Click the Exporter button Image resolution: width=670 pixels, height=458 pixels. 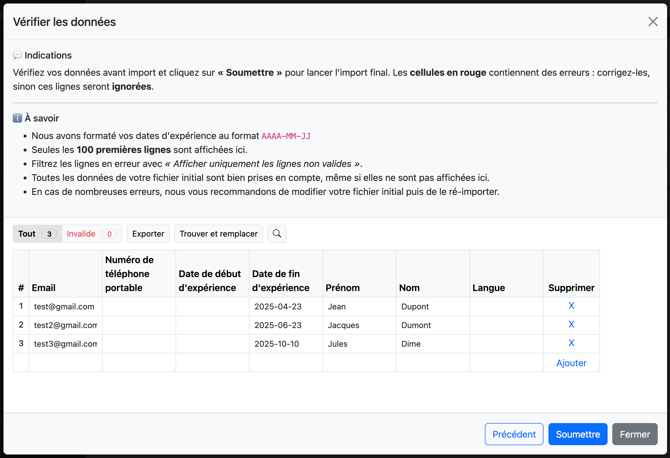pos(148,234)
